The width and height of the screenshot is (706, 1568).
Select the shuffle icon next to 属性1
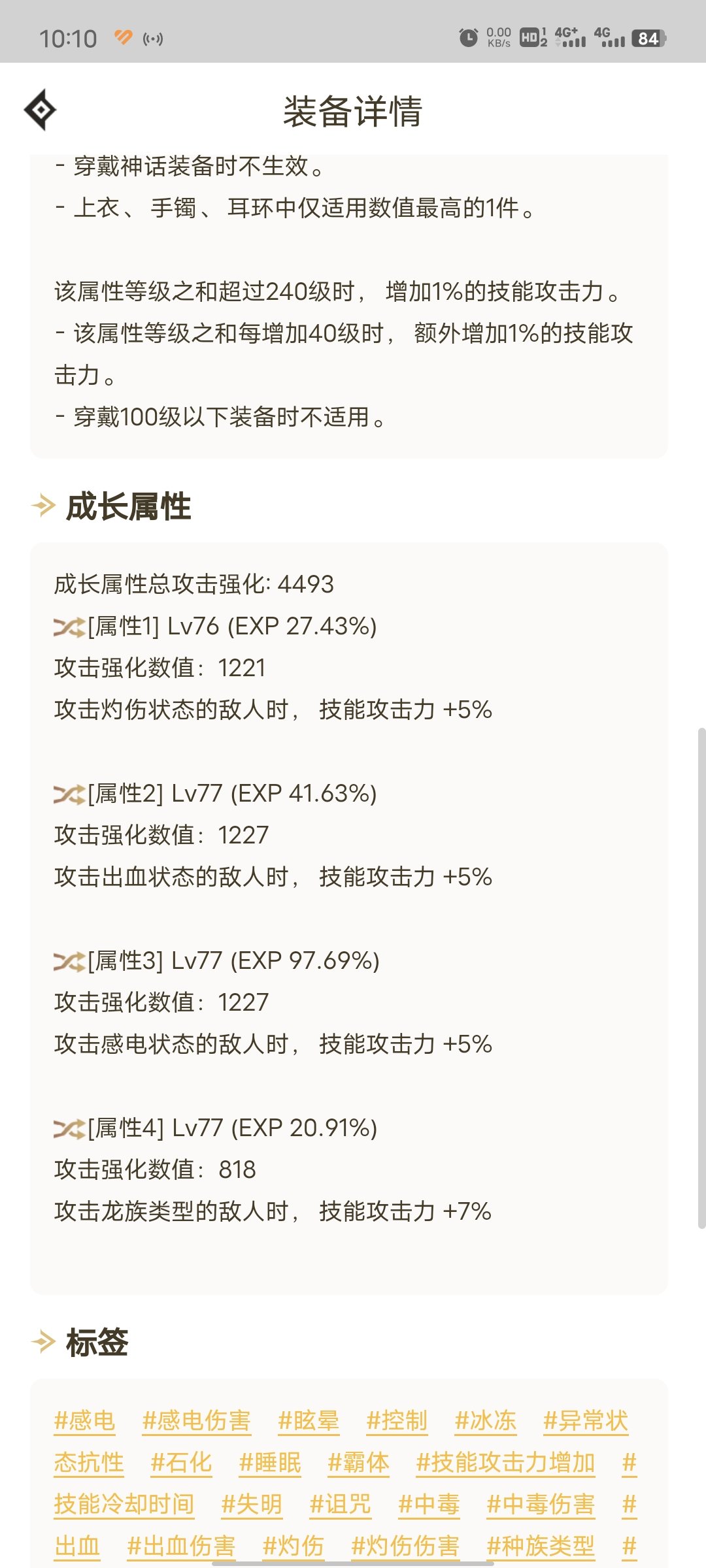(x=70, y=628)
